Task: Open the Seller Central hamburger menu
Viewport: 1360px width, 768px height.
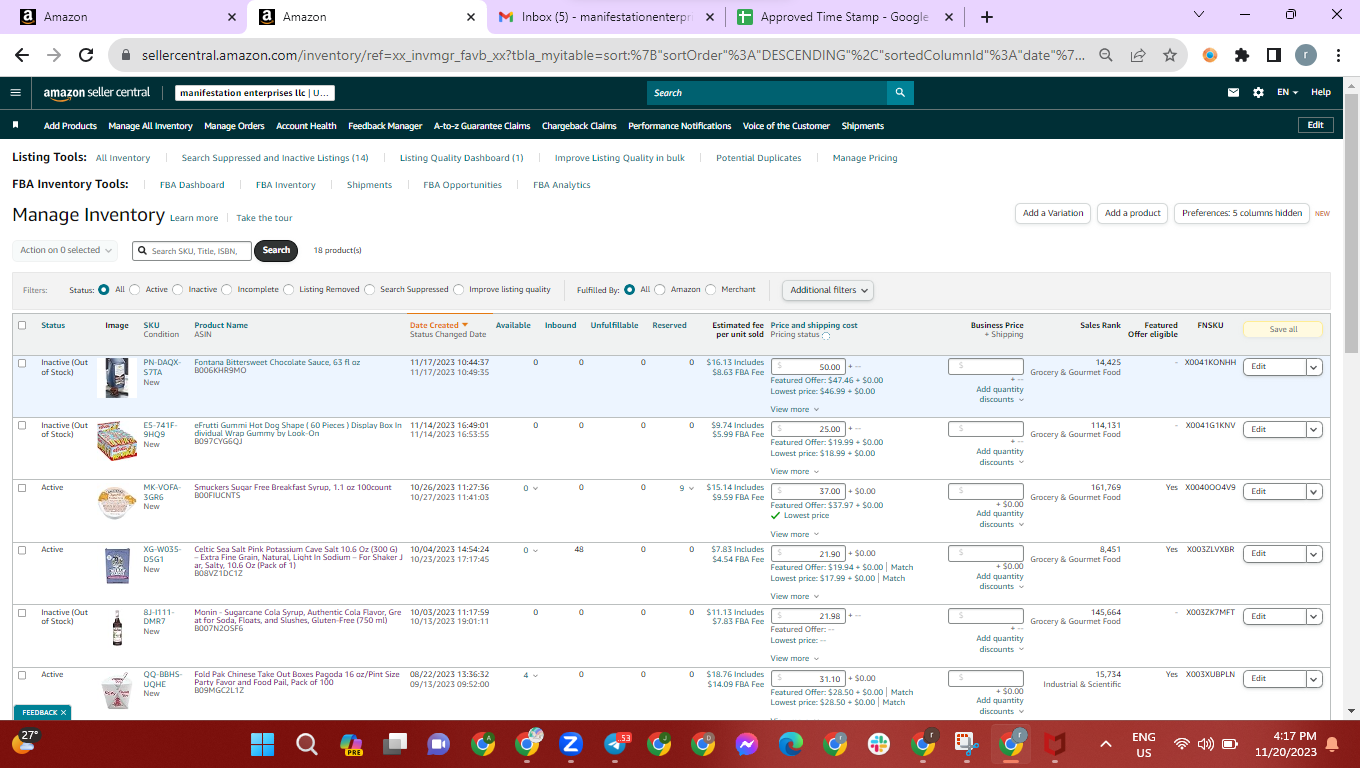Action: coord(15,92)
